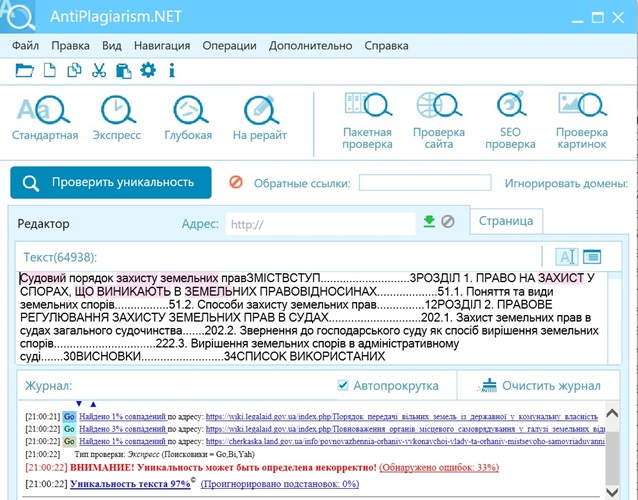Open the Уникальность текста 97% link

tap(130, 484)
